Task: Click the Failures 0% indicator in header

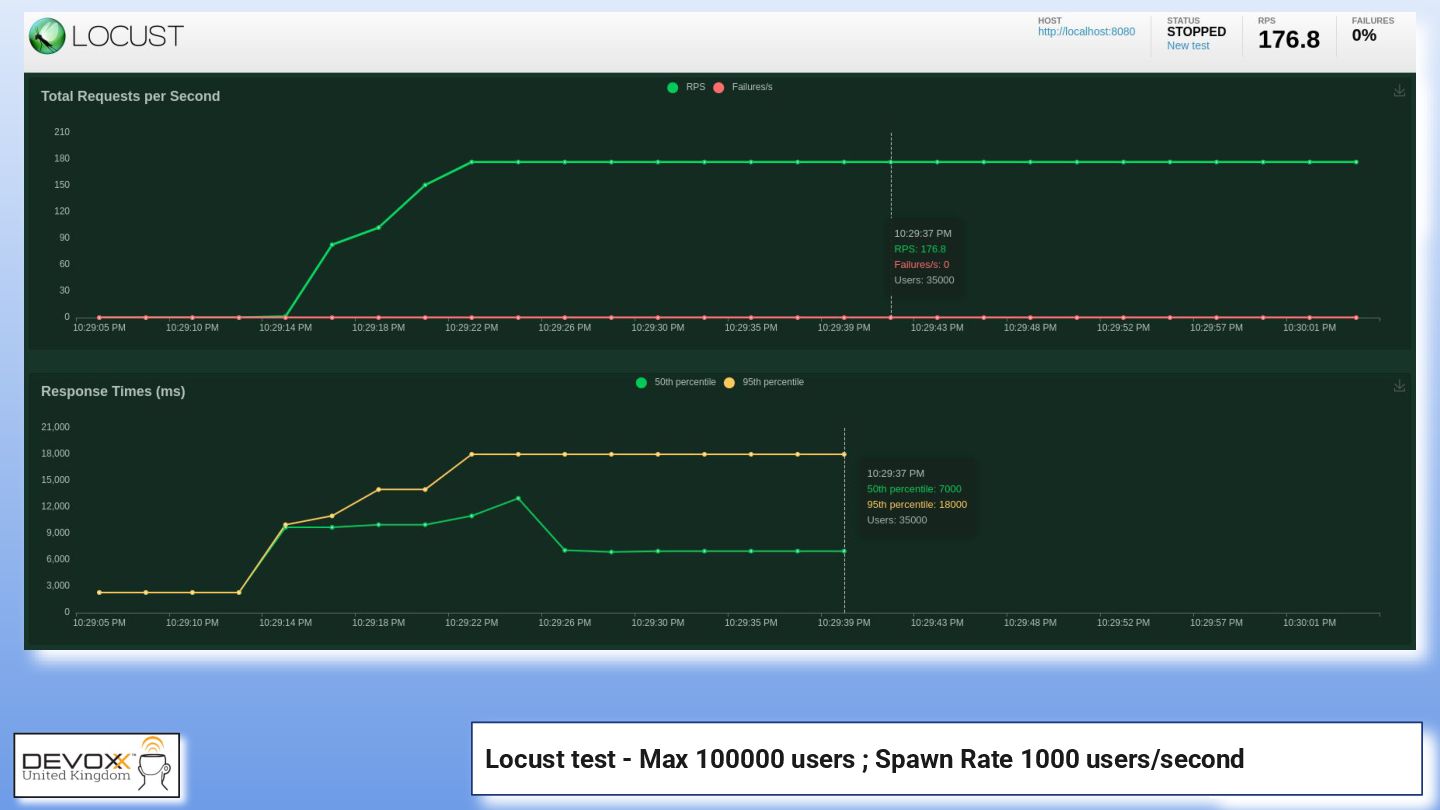Action: [x=1364, y=36]
